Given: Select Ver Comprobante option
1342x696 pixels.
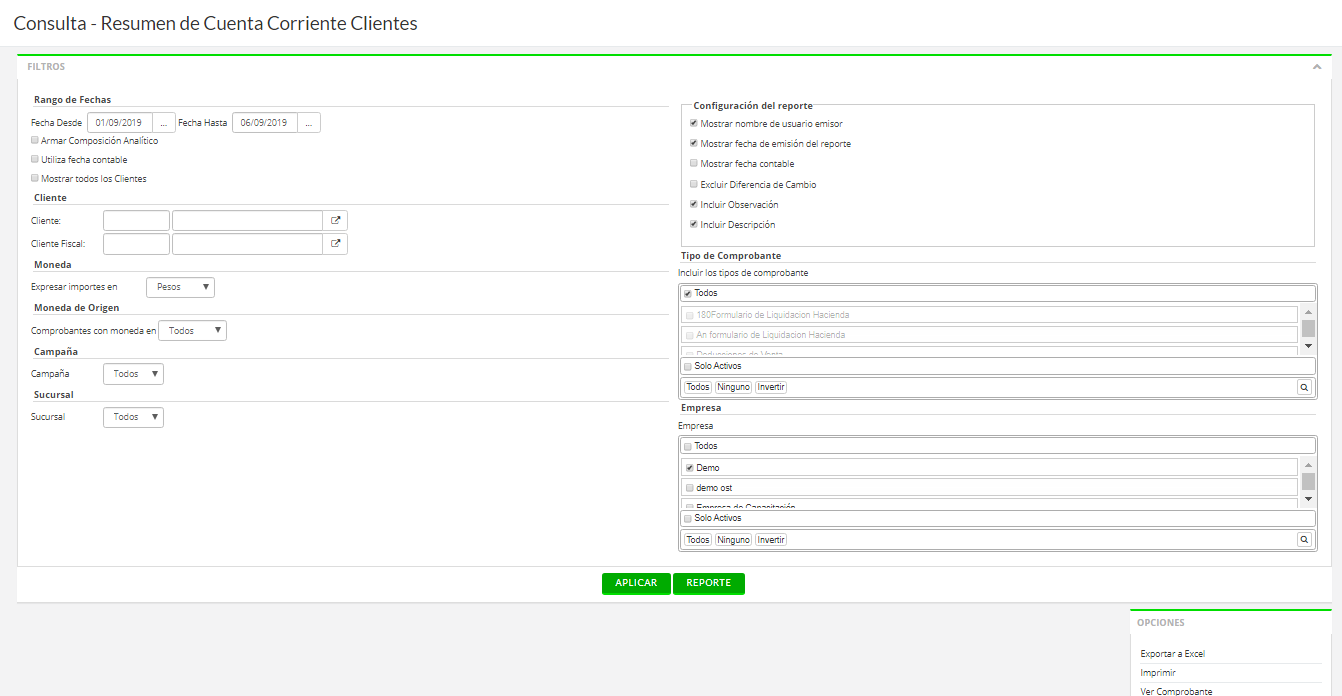Looking at the screenshot, I should pyautogui.click(x=1176, y=691).
